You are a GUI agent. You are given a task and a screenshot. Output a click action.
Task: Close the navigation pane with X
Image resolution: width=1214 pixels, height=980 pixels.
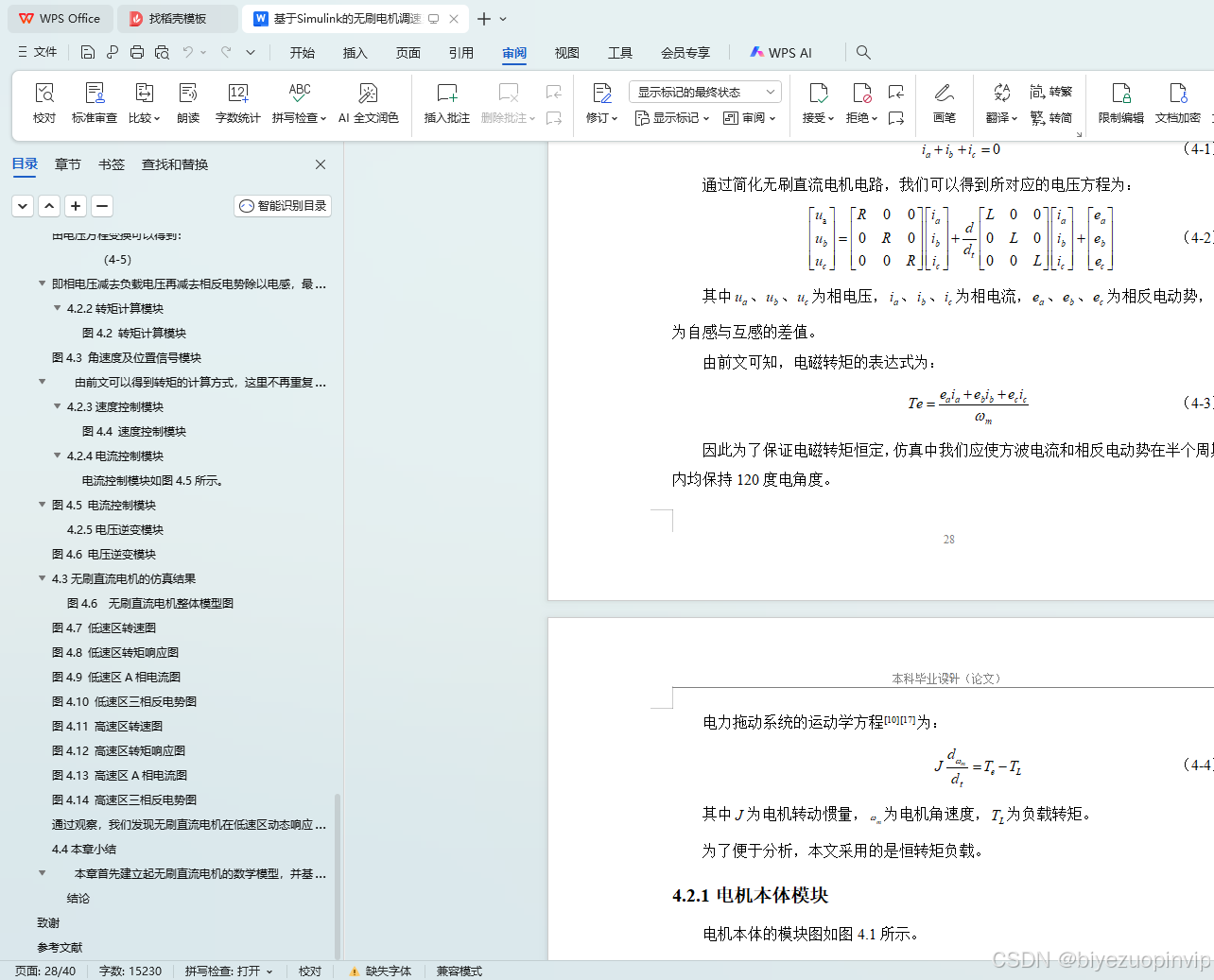[x=321, y=164]
